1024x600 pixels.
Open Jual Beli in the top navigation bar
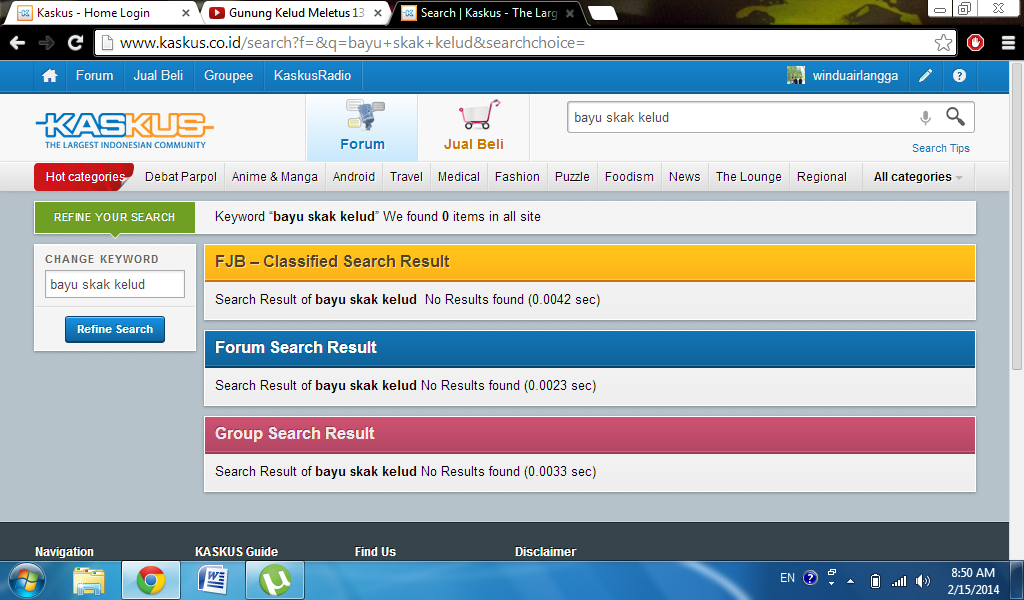click(158, 76)
